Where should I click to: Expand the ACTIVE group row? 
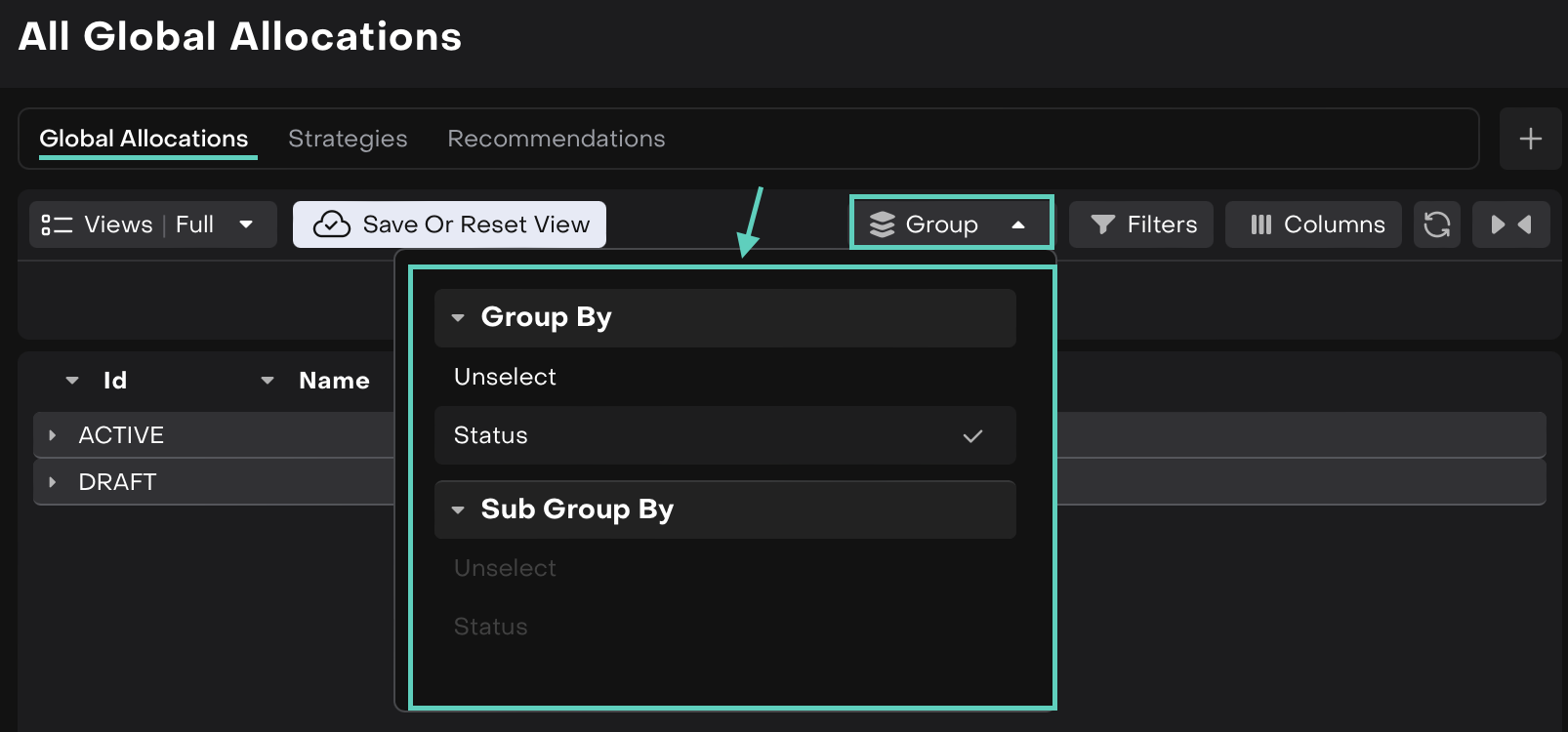coord(53,435)
